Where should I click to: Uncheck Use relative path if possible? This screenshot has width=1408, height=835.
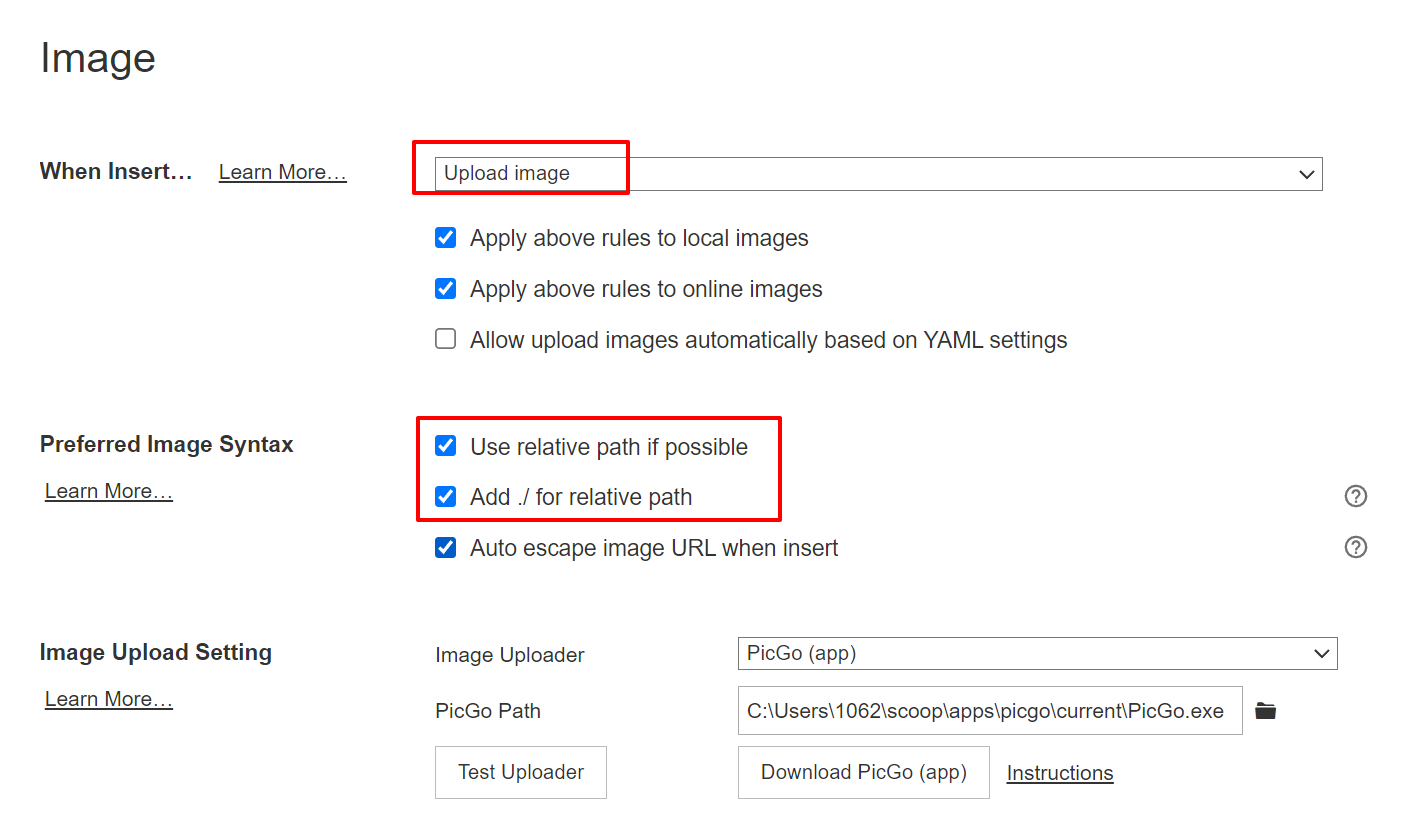(445, 445)
